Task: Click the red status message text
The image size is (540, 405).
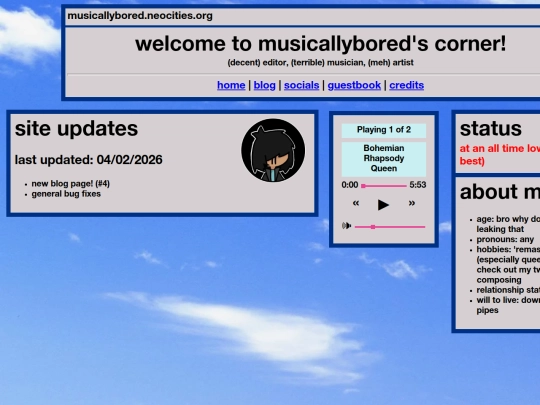Action: pos(499,155)
